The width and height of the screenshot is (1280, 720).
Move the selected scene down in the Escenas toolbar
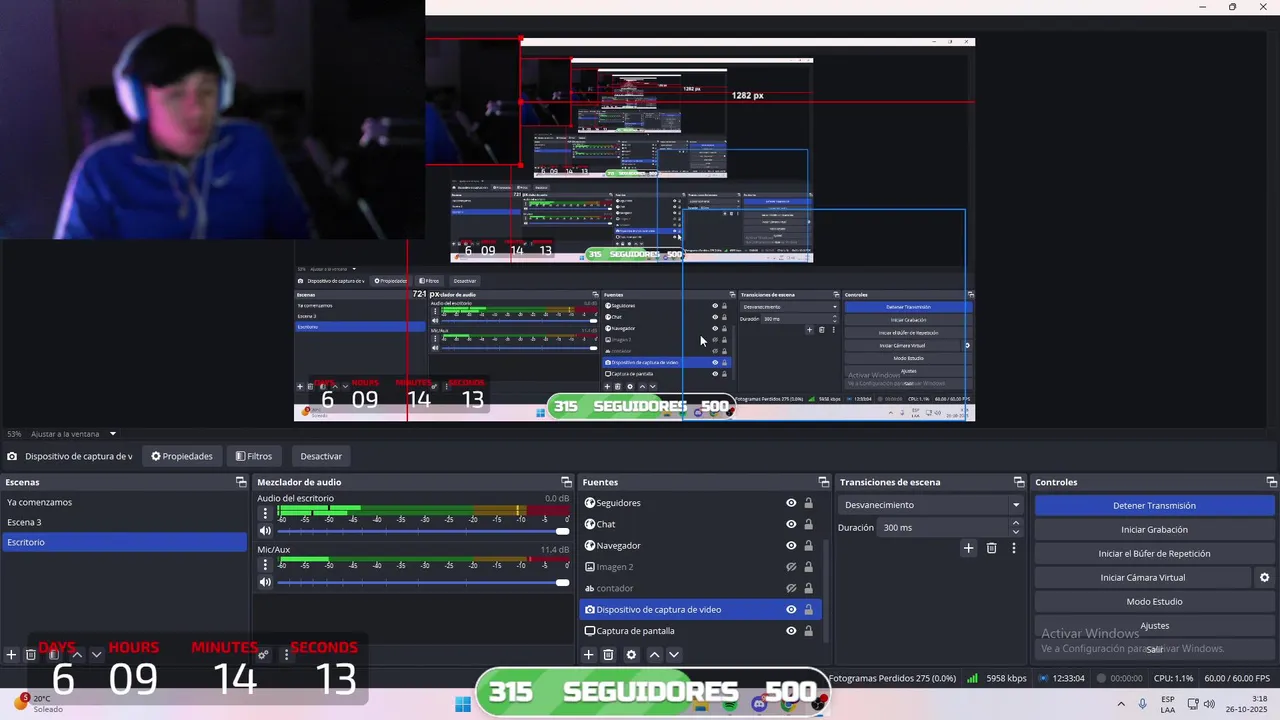coord(96,655)
